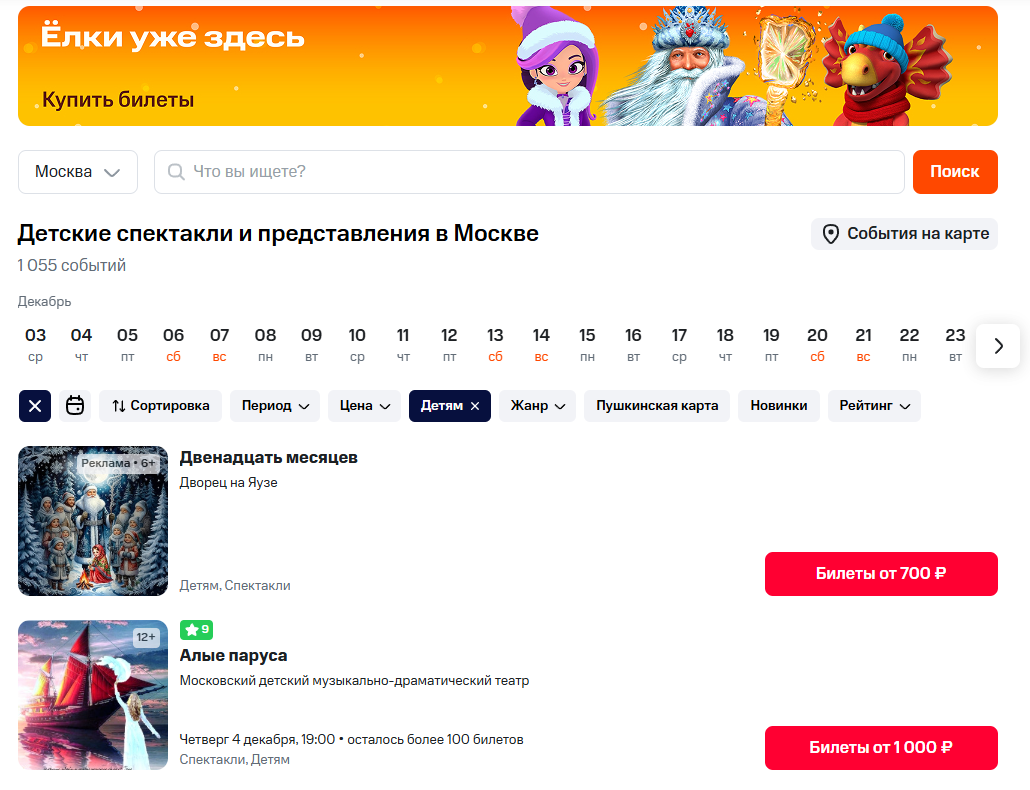Click the right arrow to show later dates
Screen dimensions: 1030x790
click(998, 346)
